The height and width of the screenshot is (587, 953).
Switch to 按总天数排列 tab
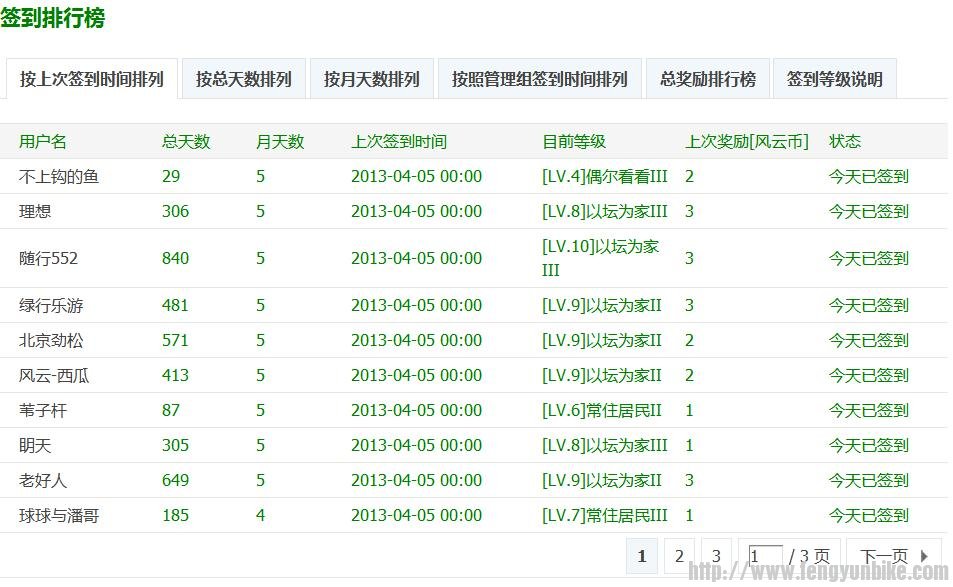pos(244,79)
